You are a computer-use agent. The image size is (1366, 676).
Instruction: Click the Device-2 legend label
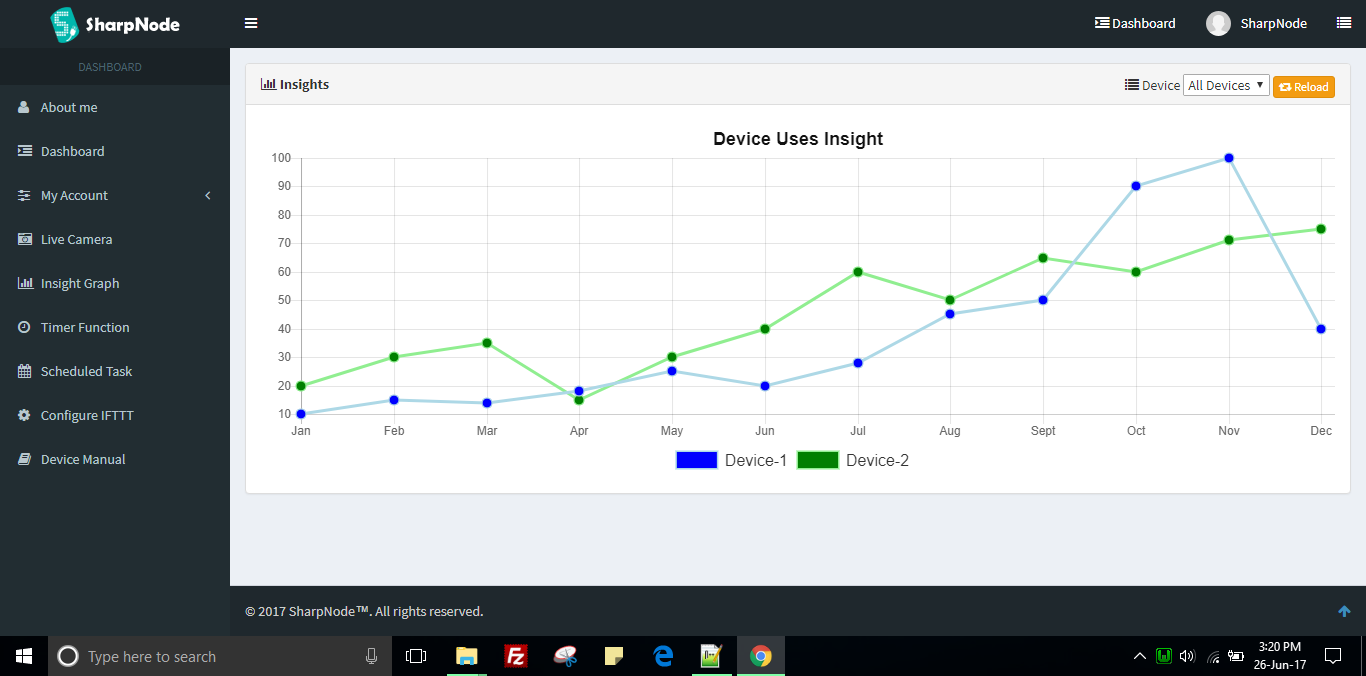click(x=877, y=460)
